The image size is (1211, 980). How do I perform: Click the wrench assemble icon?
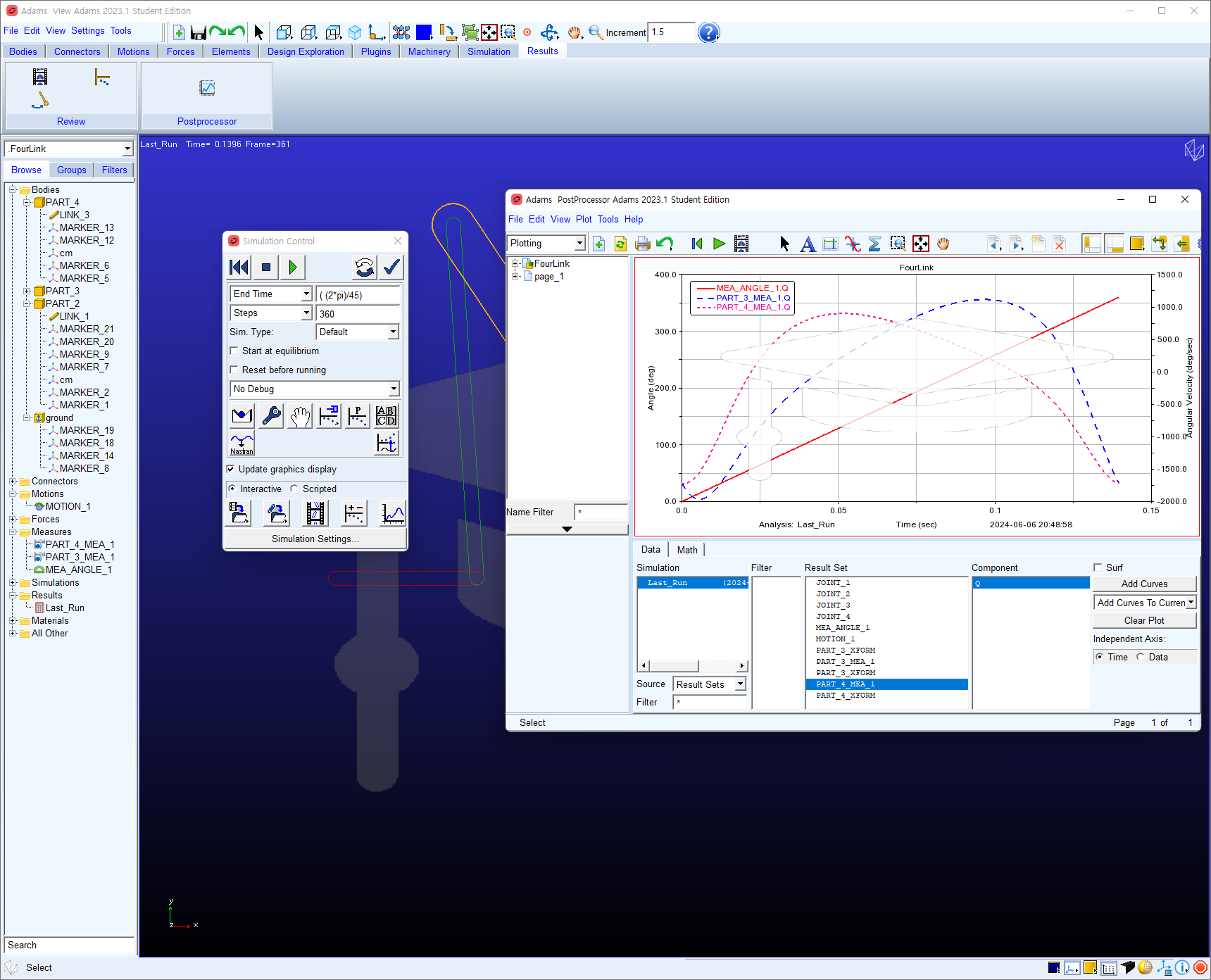pos(271,416)
